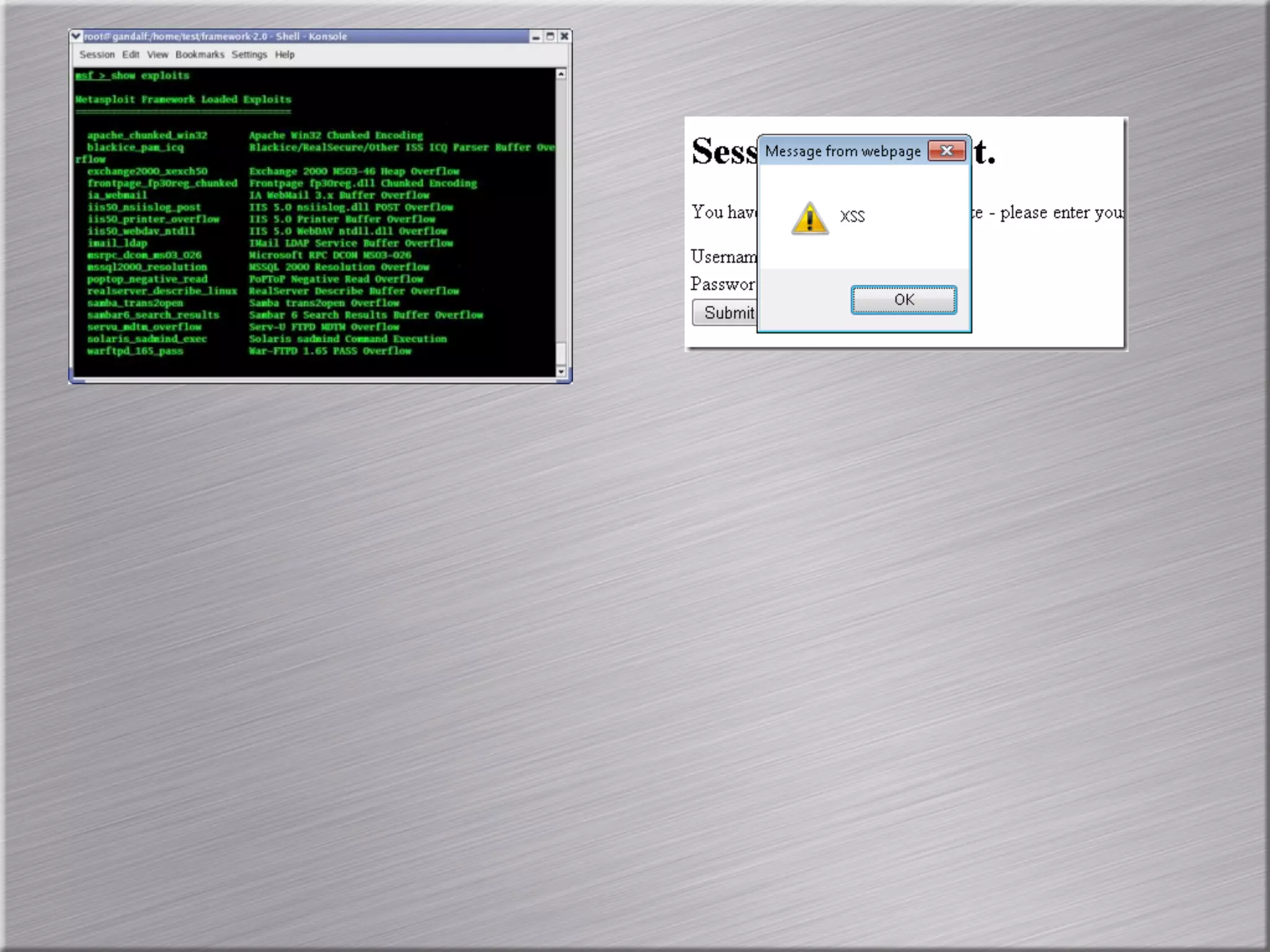This screenshot has height=952, width=1270.
Task: Click the yellow warning triangle icon
Action: (809, 218)
